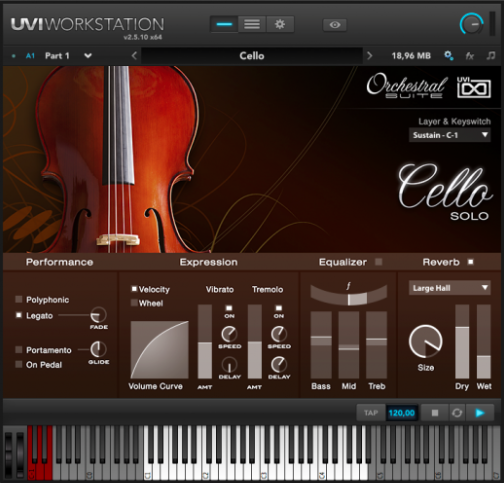Start playback with the play button

click(x=480, y=413)
